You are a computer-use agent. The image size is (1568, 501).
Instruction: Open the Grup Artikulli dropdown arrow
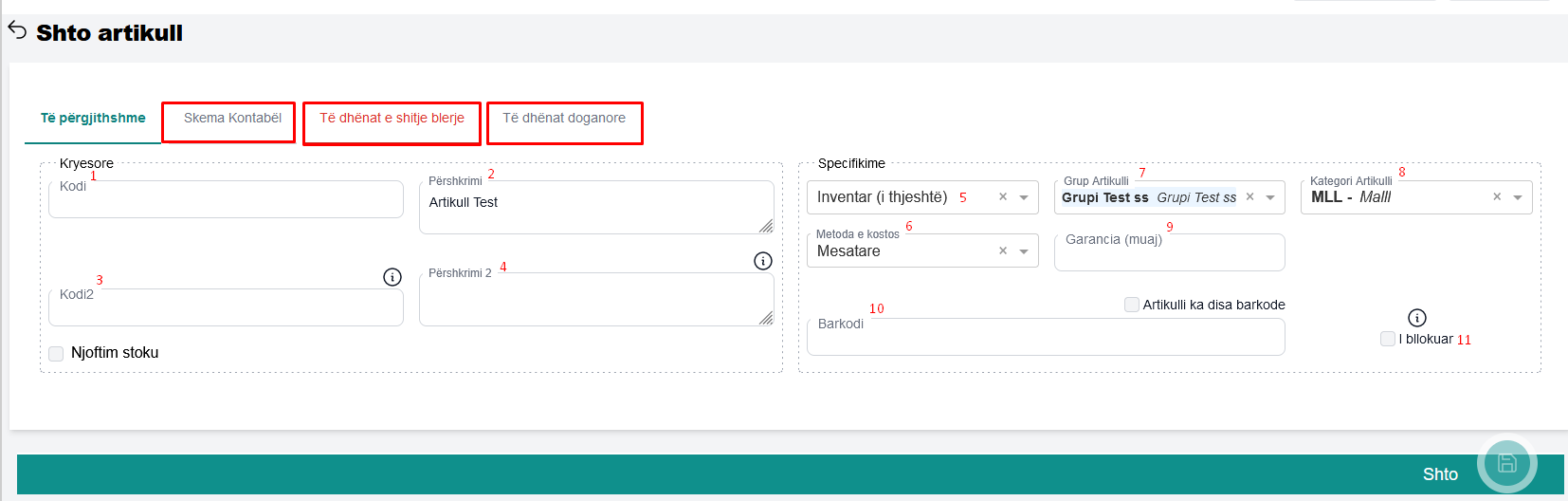pos(1270,197)
